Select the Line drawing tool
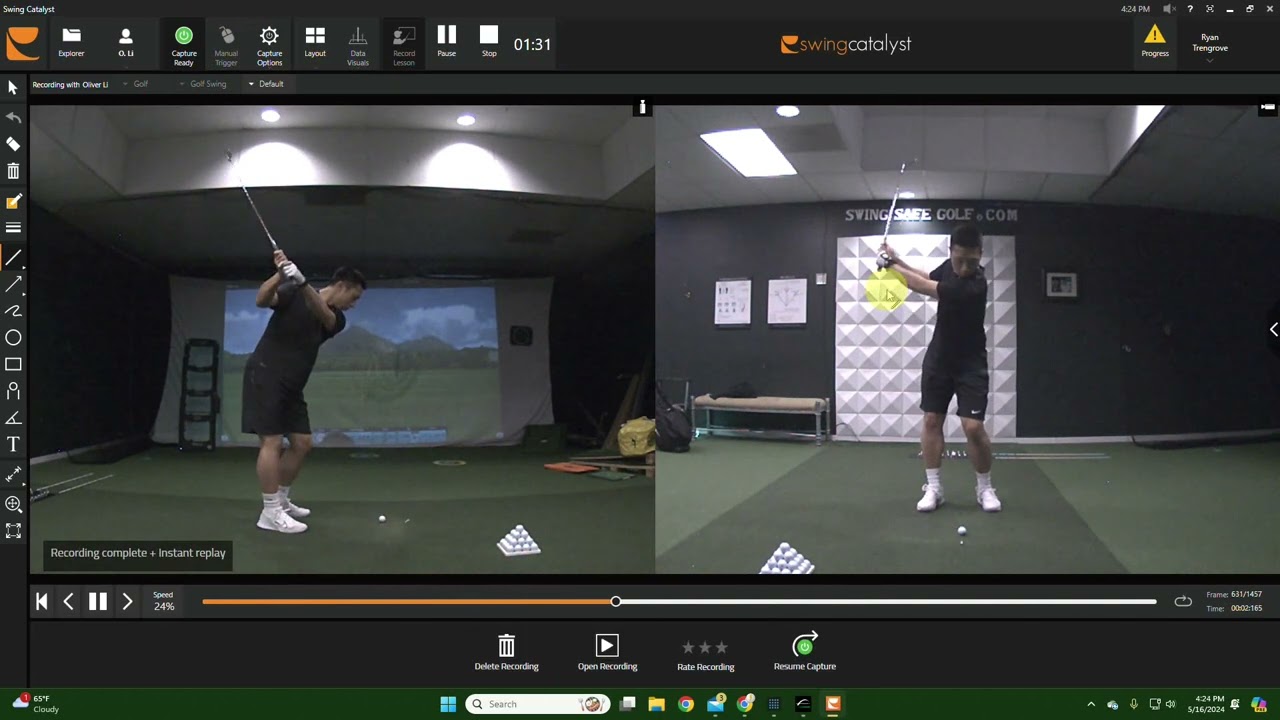Screen dimensions: 1280x720 (13, 258)
